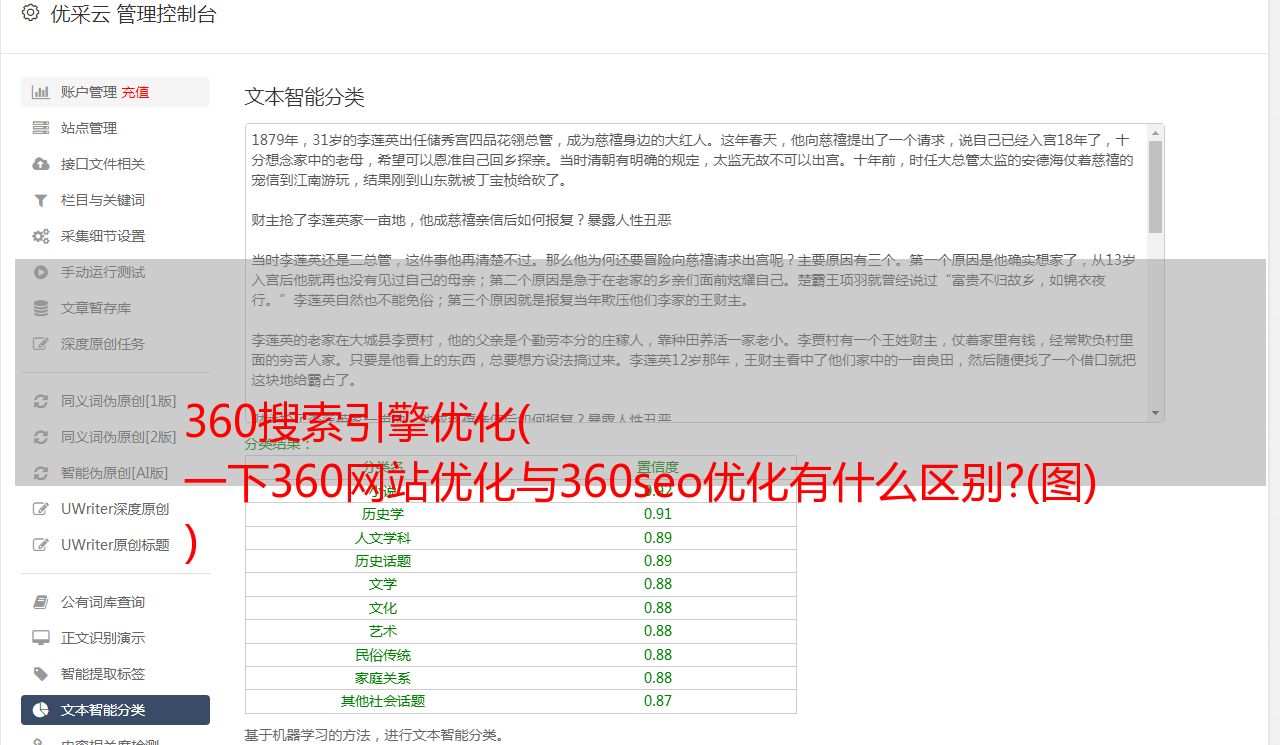The height and width of the screenshot is (745, 1280).
Task: Select the 艺术 category cell
Action: coord(383,631)
